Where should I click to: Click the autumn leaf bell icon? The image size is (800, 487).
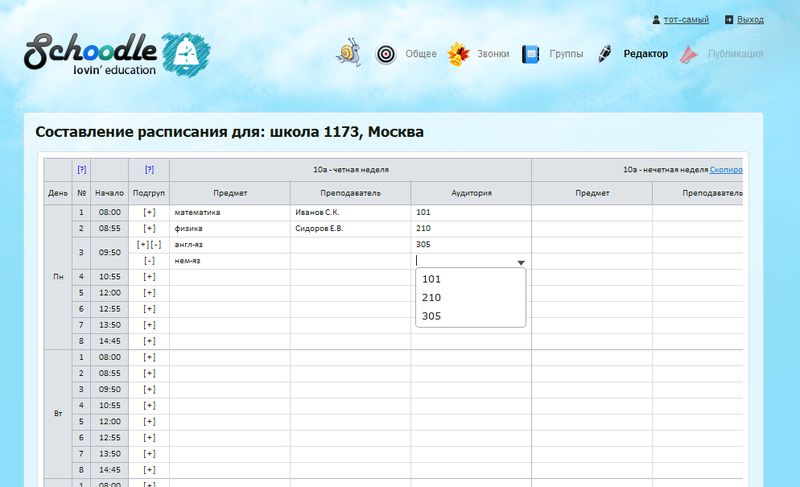(x=458, y=54)
